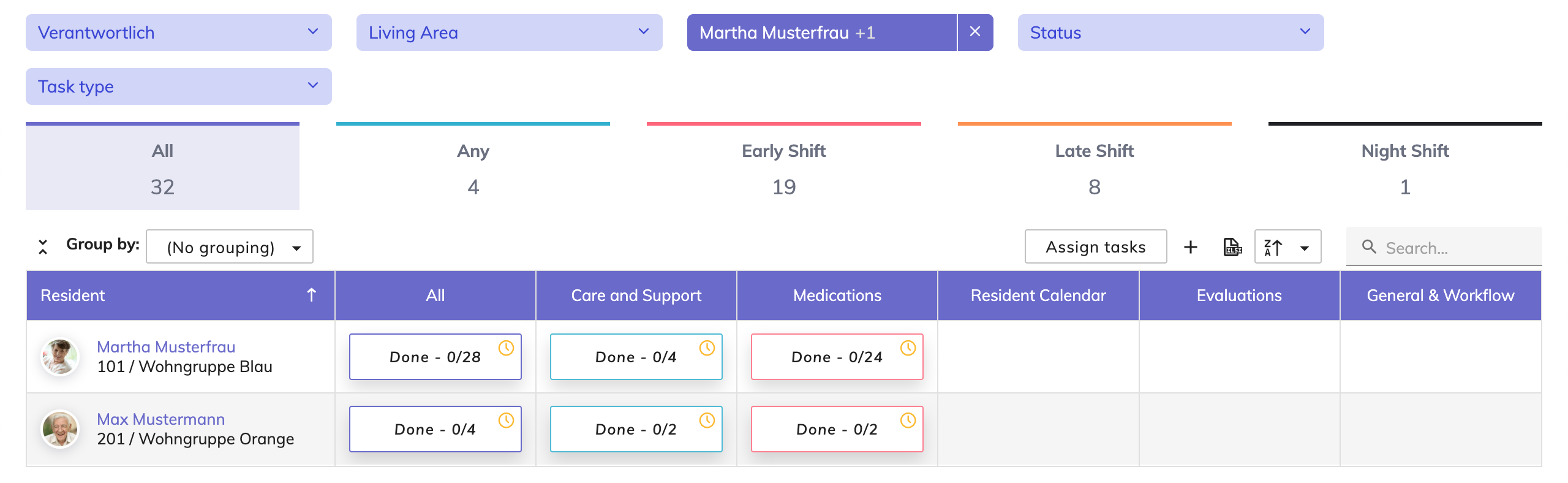This screenshot has width=1568, height=483.
Task: Click the search magnifier icon
Action: [1368, 247]
